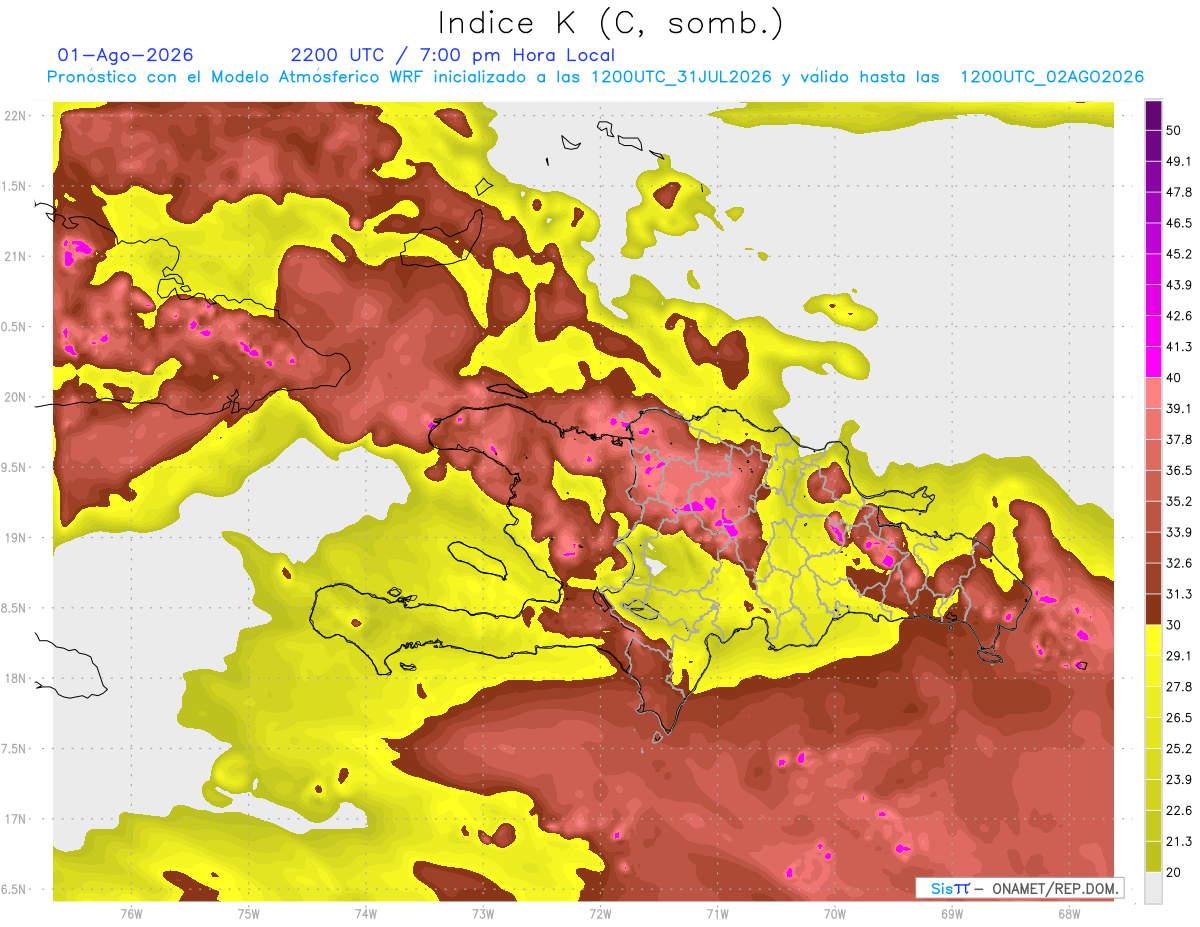Click the 'Pronóstico con el Modelo Atmósferico WRF' text
This screenshot has height=927, width=1200.
[x=236, y=77]
